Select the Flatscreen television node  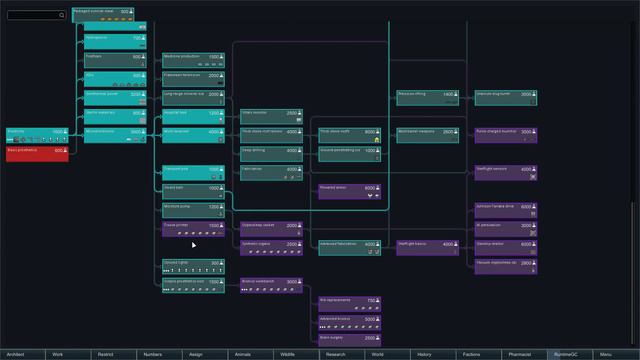tap(193, 79)
